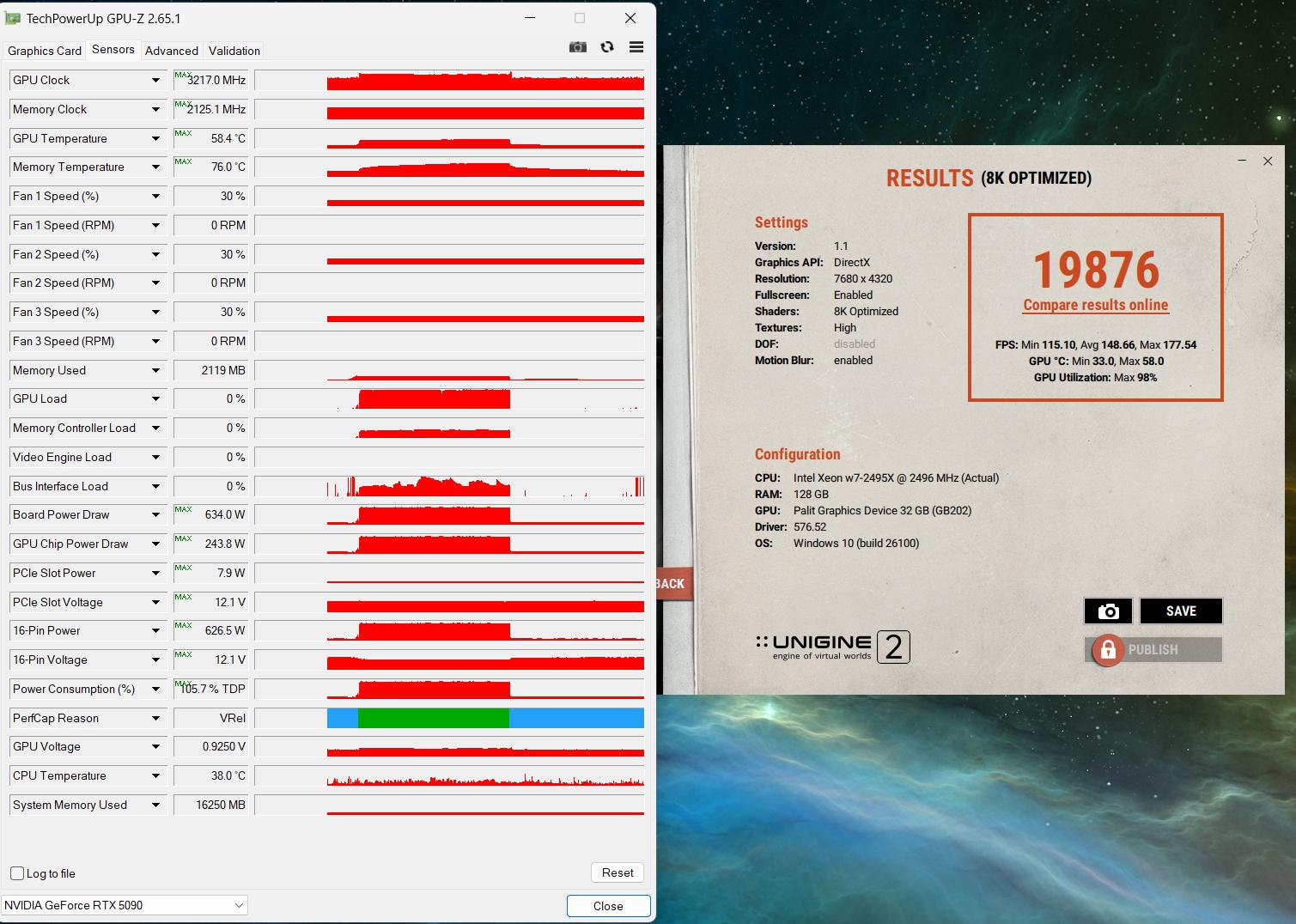
Task: Open the Board Power Draw dropdown
Action: coord(155,514)
